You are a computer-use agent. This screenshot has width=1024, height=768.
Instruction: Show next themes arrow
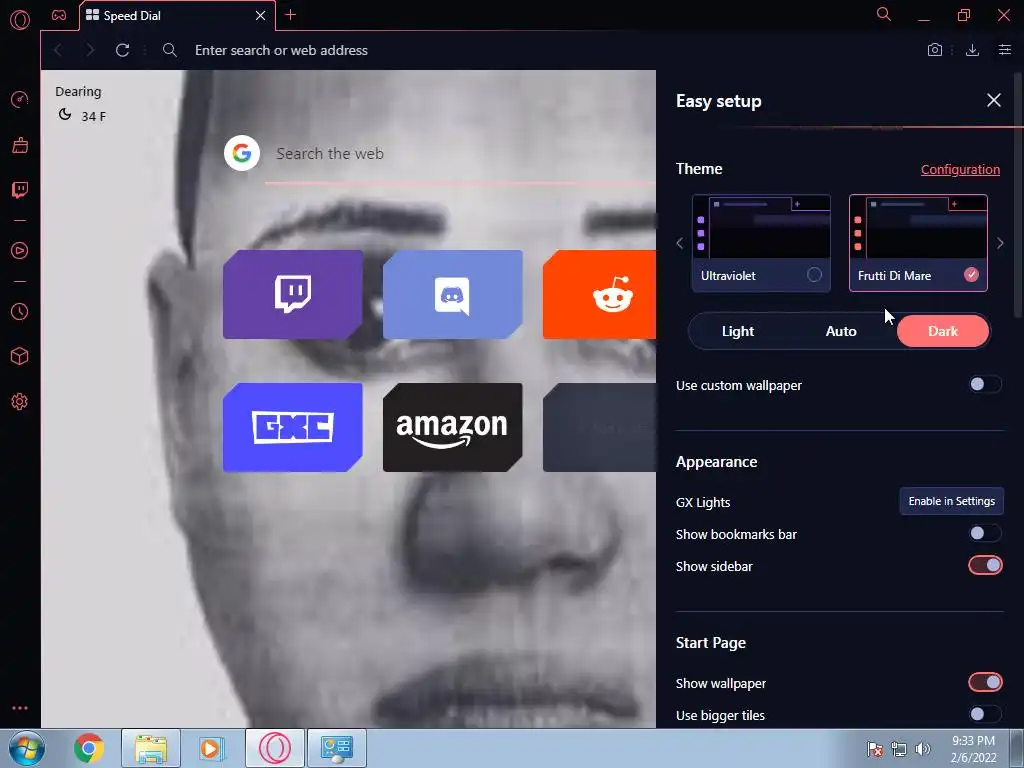point(1000,243)
